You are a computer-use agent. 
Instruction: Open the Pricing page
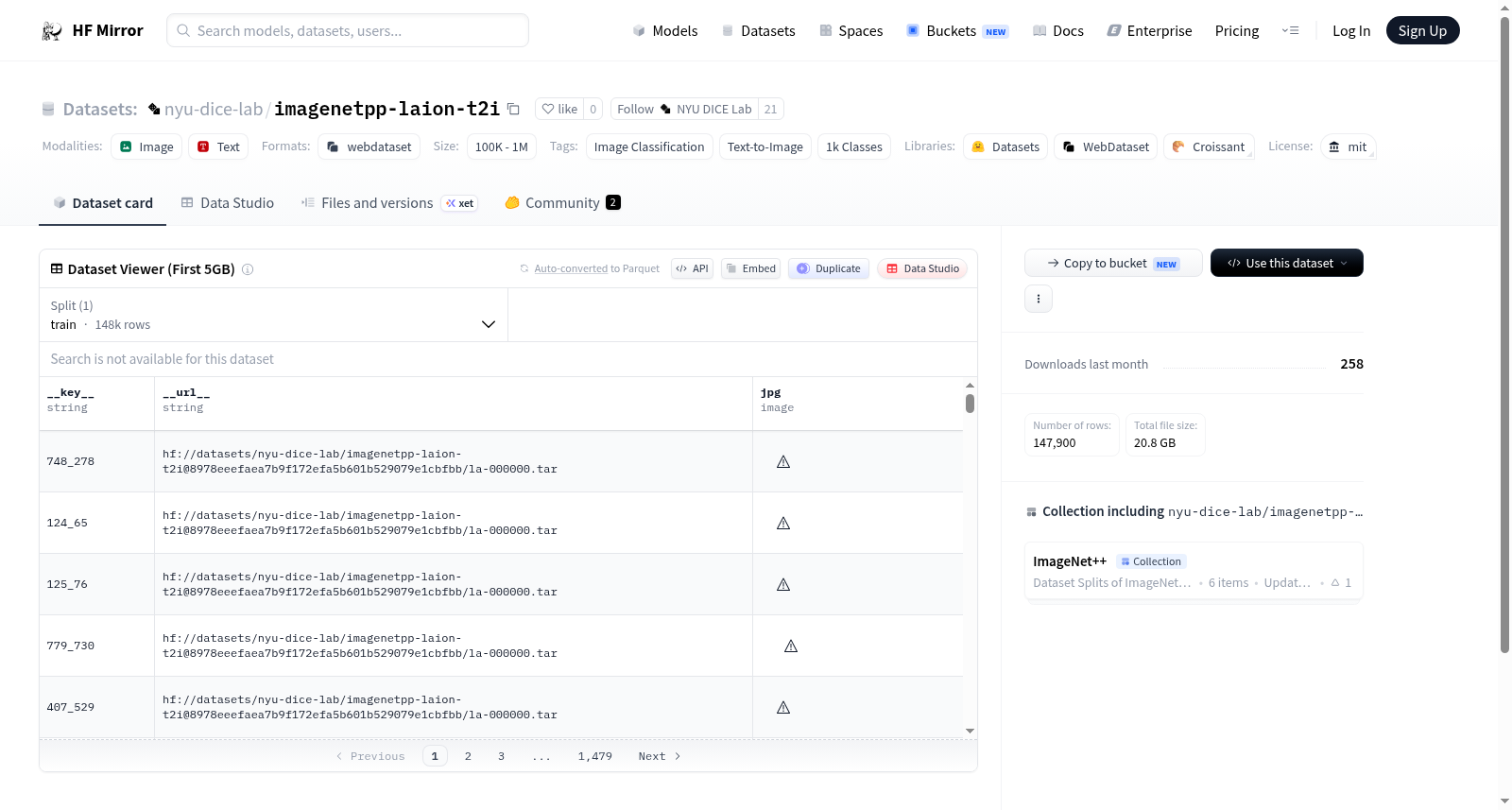pos(1237,31)
